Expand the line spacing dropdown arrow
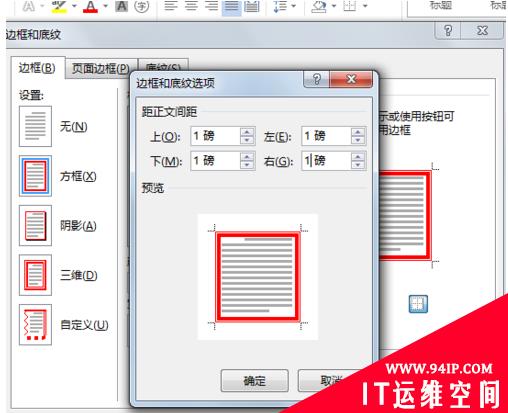Viewport: 508px width, 413px height. pos(294,6)
